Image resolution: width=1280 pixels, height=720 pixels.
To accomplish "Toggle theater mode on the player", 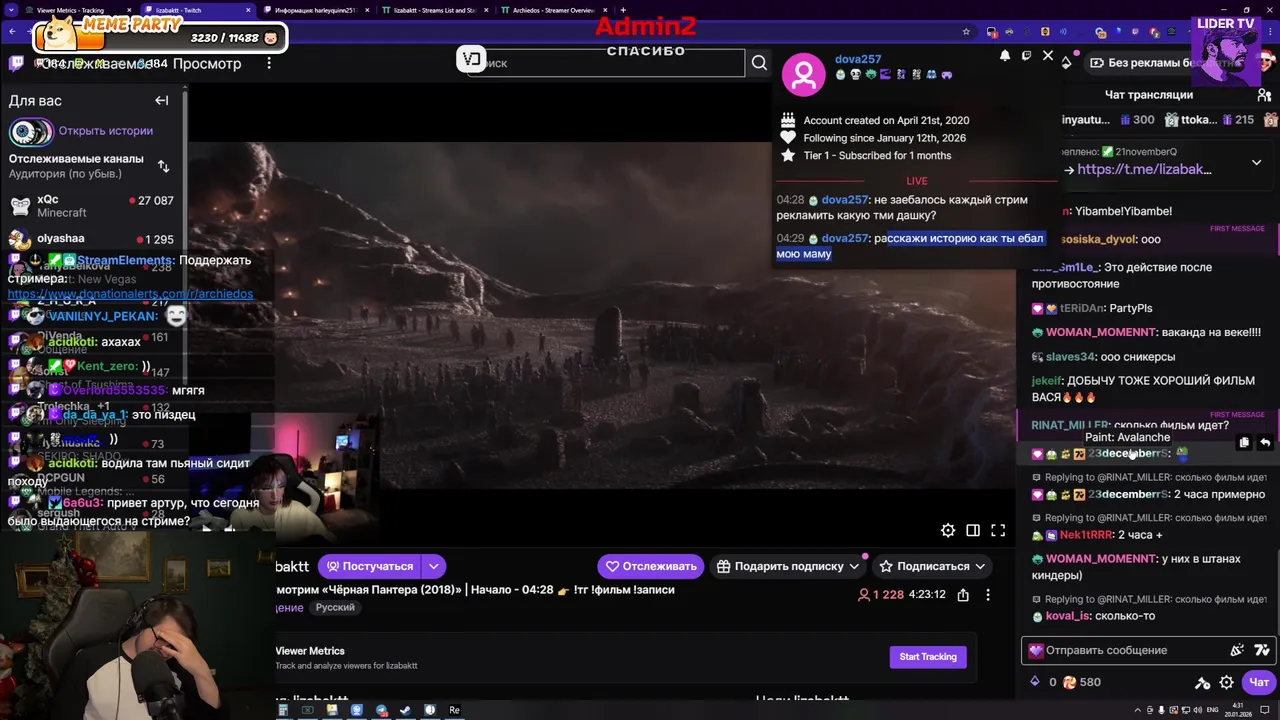I will coord(973,530).
